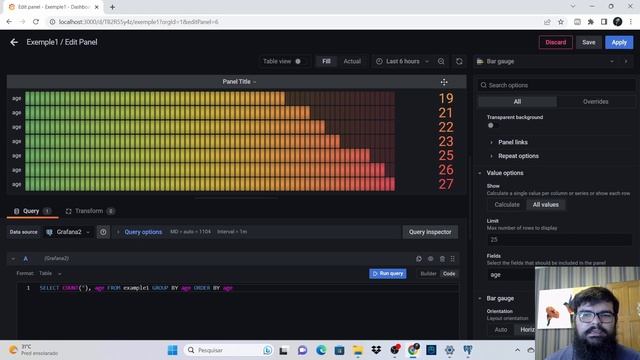Toggle Transparent background switch

492,126
